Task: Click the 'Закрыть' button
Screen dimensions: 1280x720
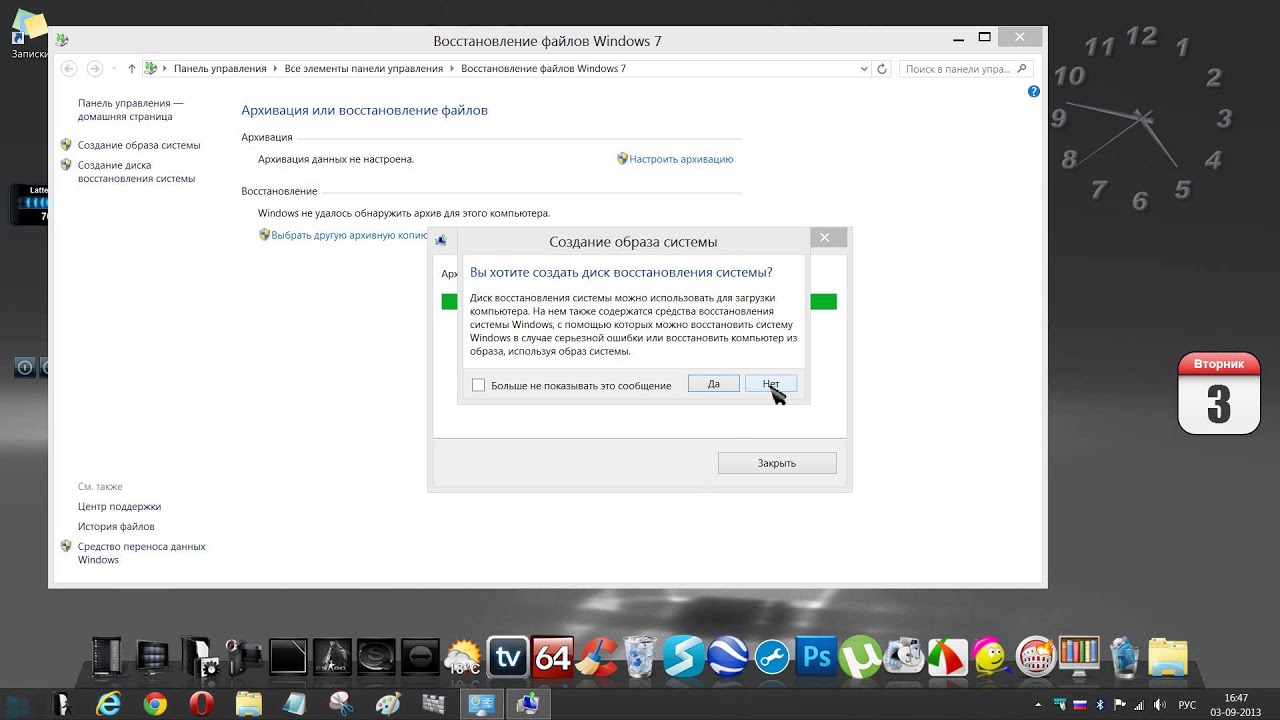Action: tap(777, 463)
